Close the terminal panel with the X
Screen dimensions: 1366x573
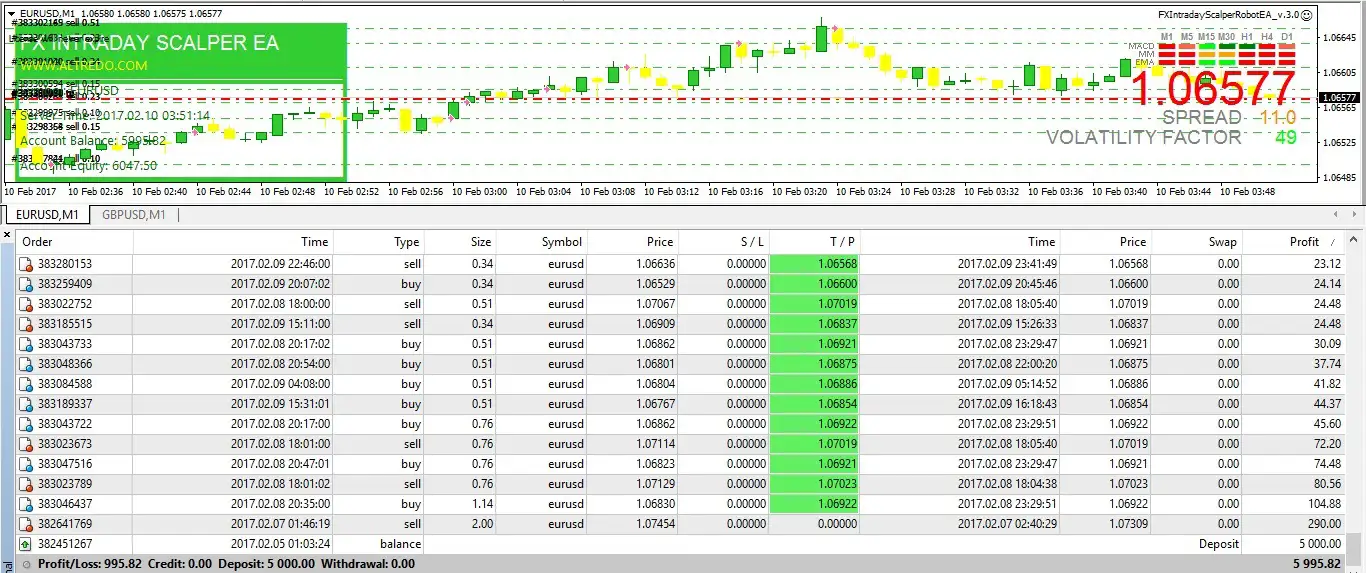(7, 237)
